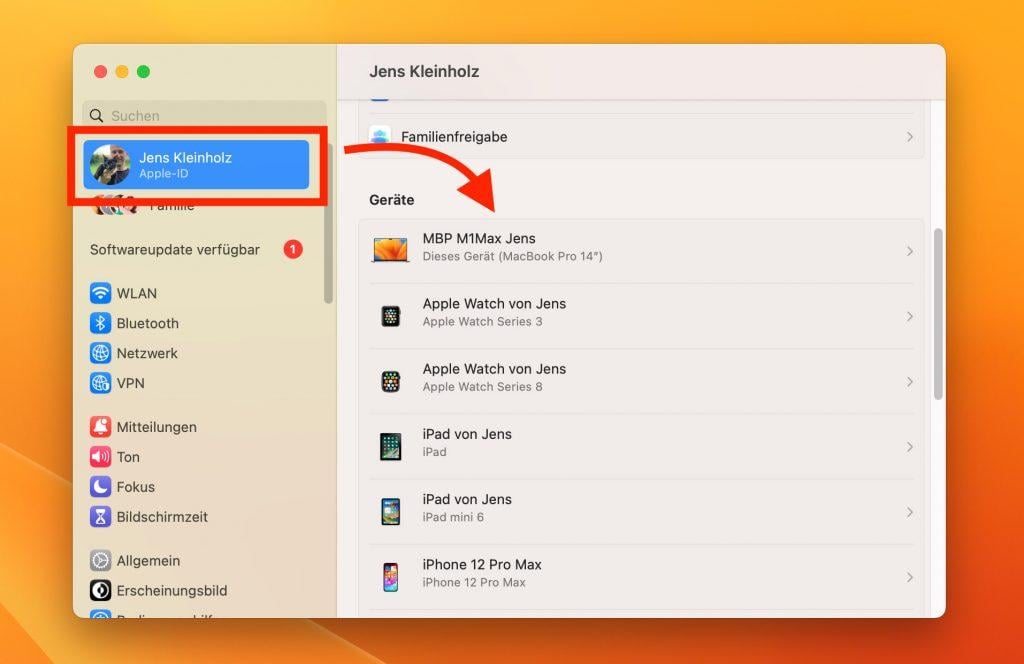Click the Familienfreigabe icon
The image size is (1024, 664).
tap(379, 136)
